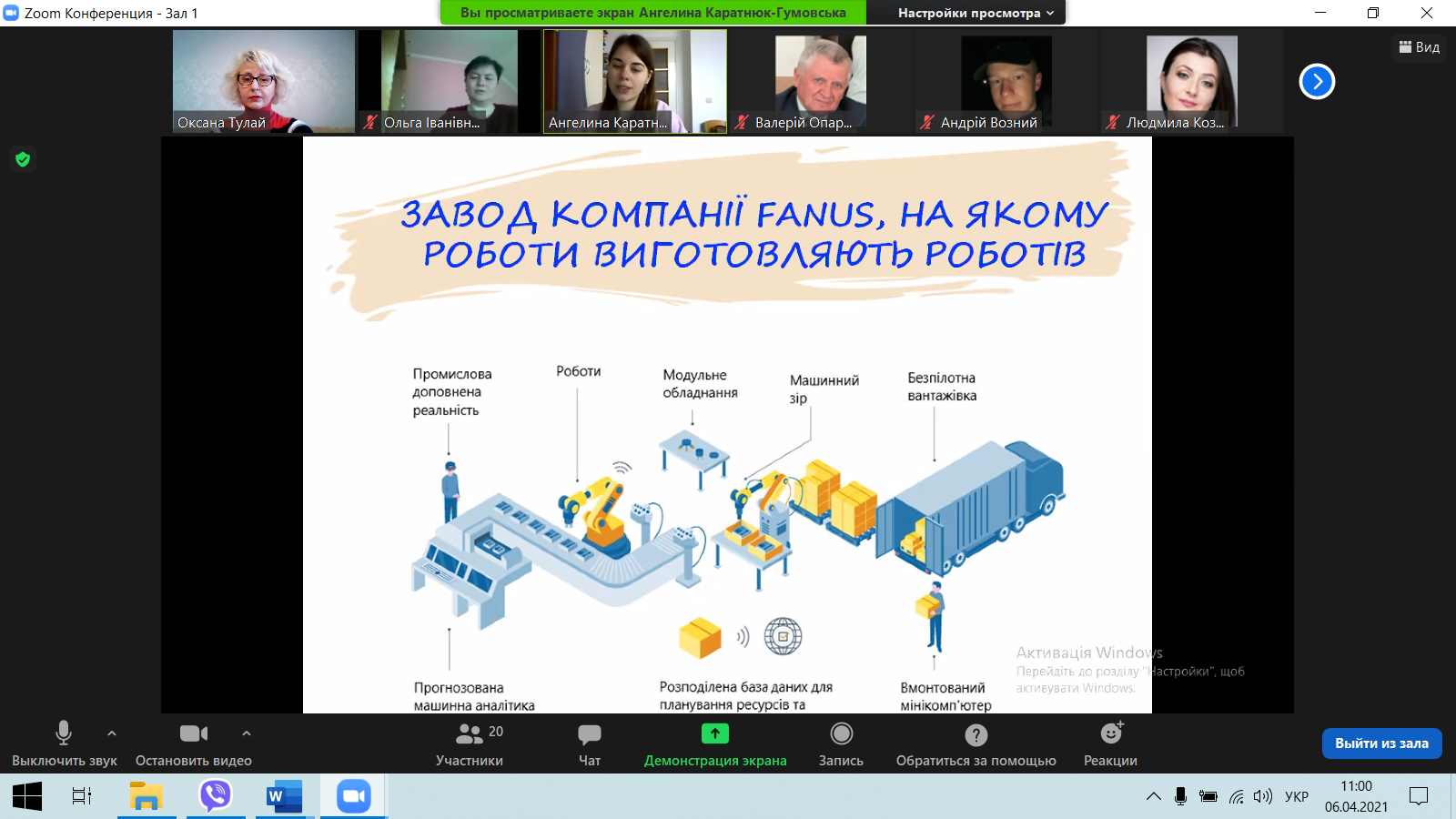This screenshot has width=1456, height=819.
Task: Click label Розподілена база даних
Action: (x=746, y=696)
